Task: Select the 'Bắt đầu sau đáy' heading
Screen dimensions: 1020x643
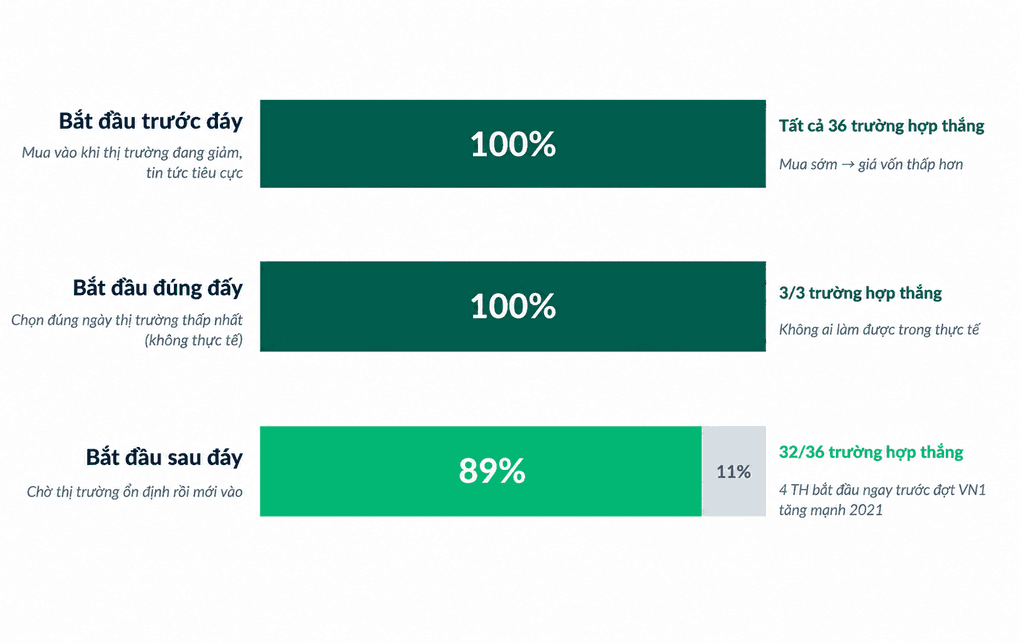Action: pyautogui.click(x=164, y=457)
